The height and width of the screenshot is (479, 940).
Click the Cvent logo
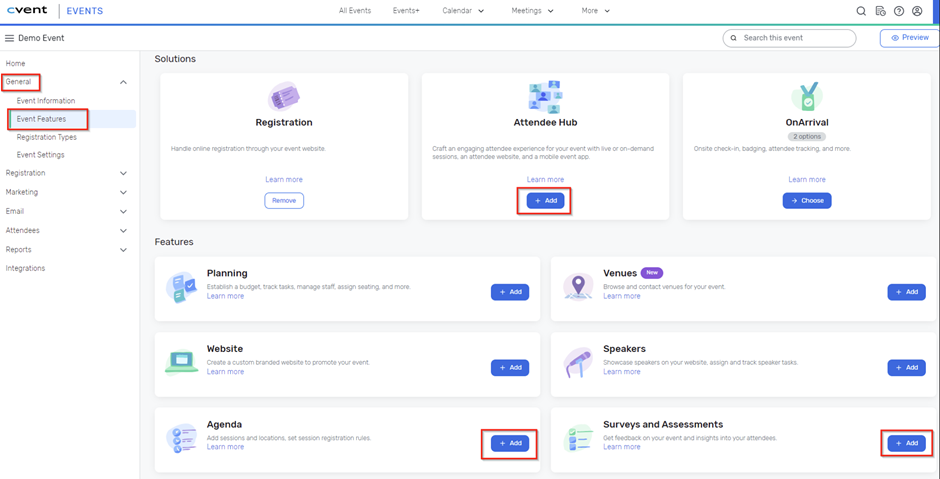click(27, 10)
